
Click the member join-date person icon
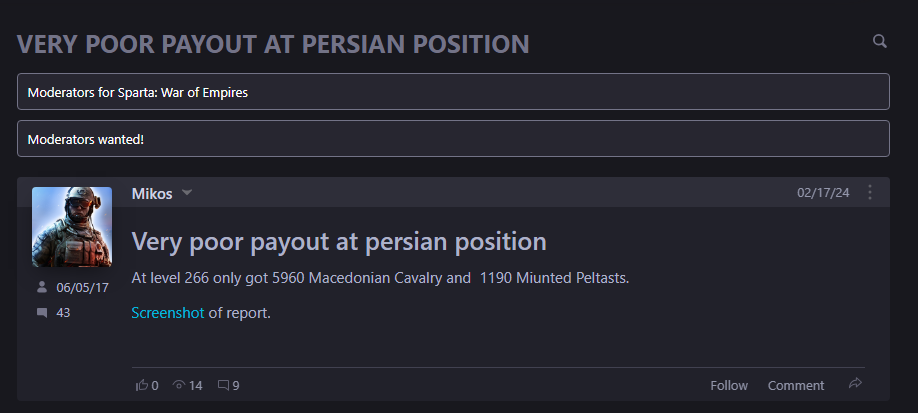coord(42,287)
